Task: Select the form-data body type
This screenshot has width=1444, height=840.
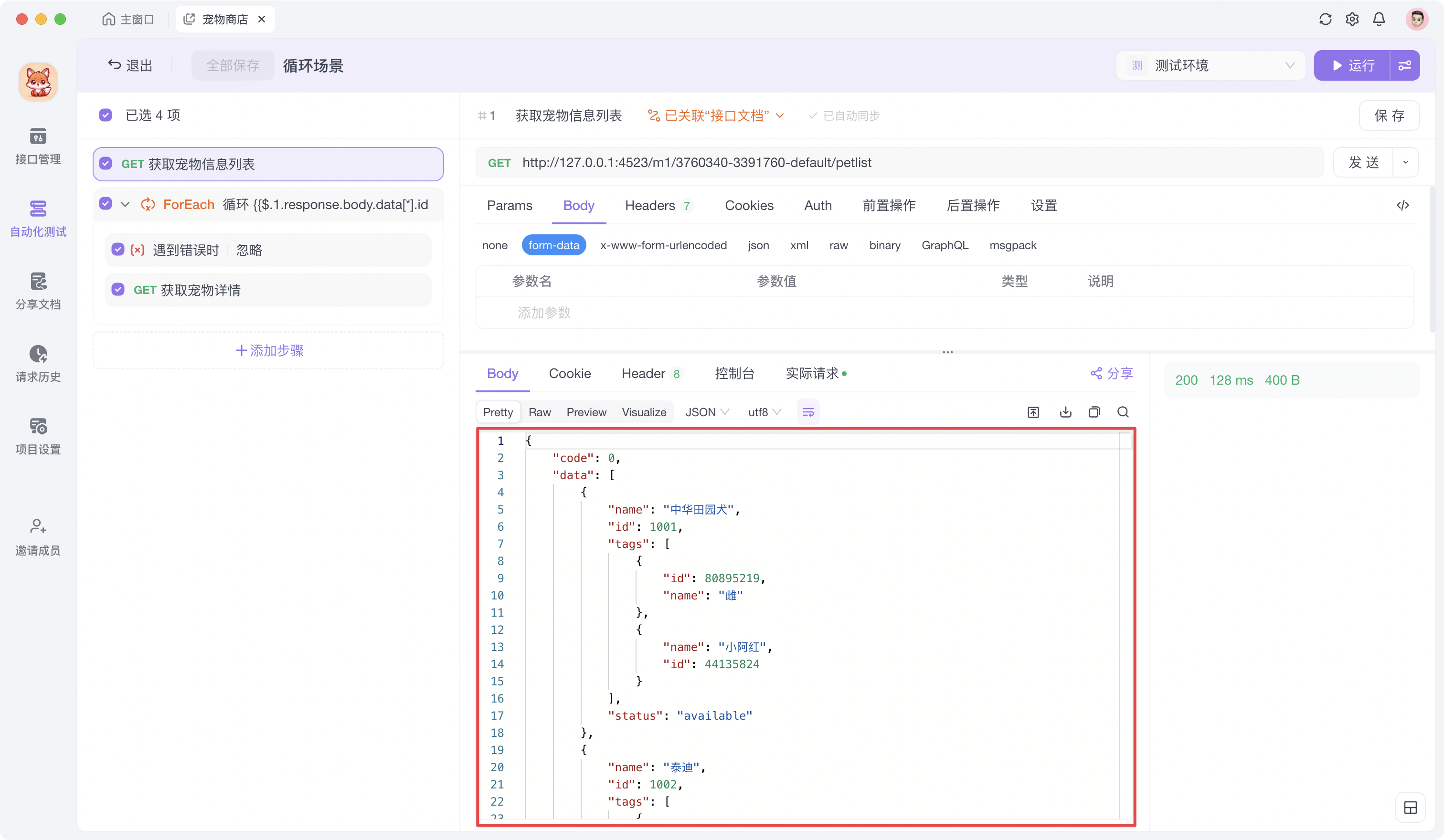Action: point(553,245)
